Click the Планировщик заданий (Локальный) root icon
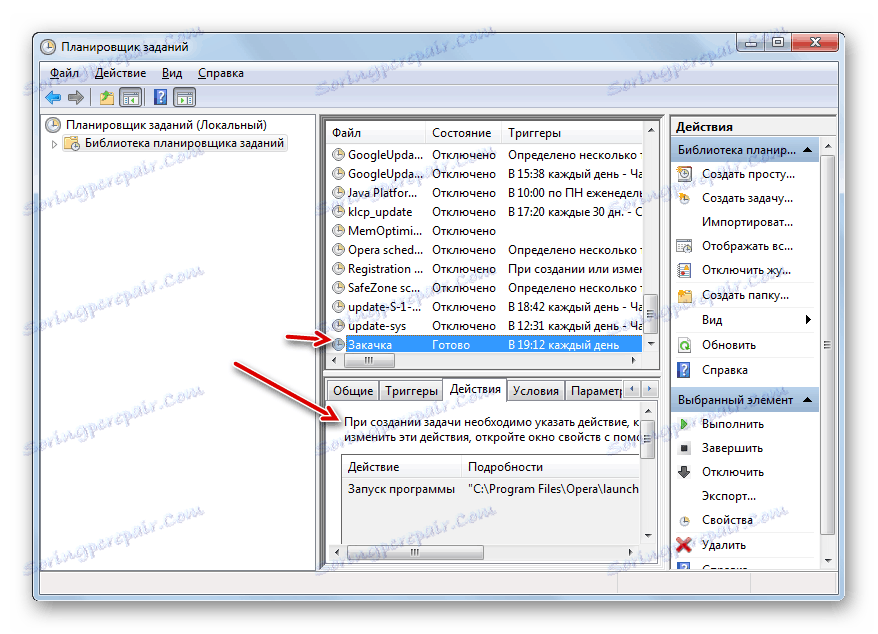This screenshot has width=878, height=634. pos(53,125)
